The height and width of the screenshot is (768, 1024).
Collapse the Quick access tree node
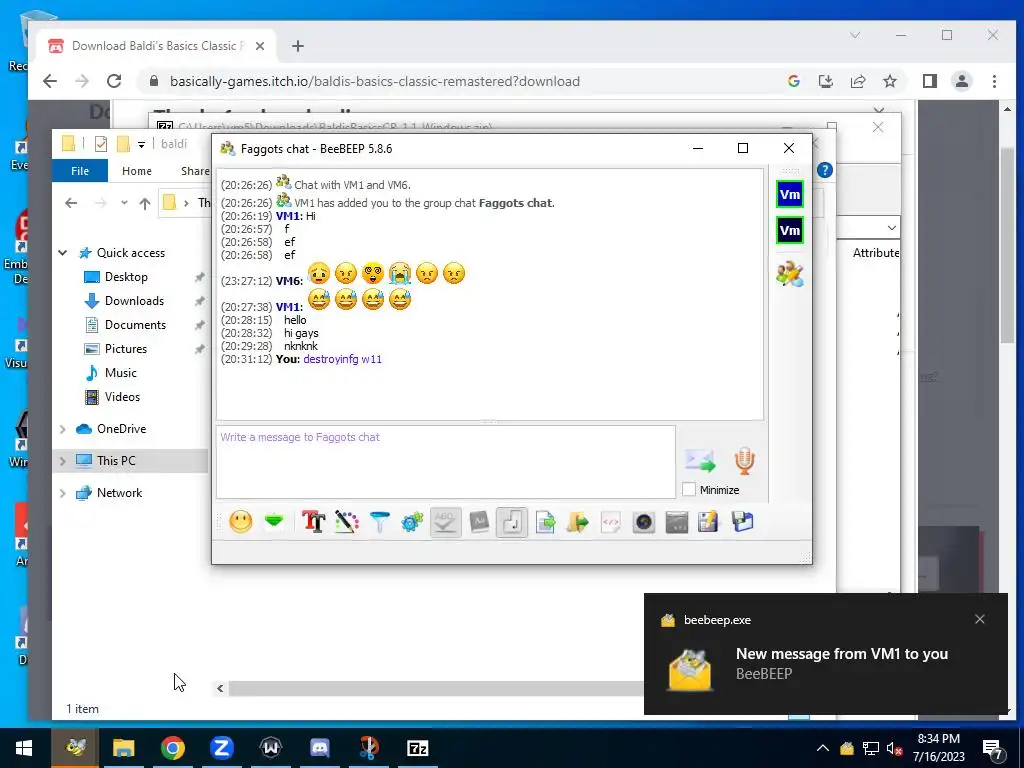tap(63, 253)
